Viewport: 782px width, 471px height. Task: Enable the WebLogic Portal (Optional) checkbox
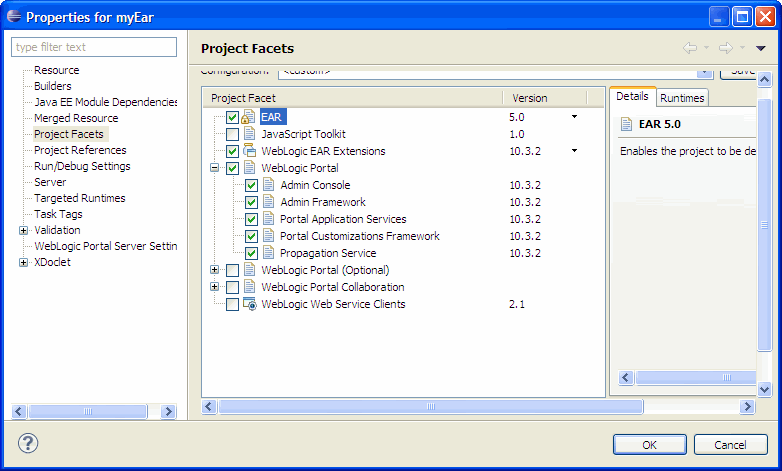coord(232,270)
